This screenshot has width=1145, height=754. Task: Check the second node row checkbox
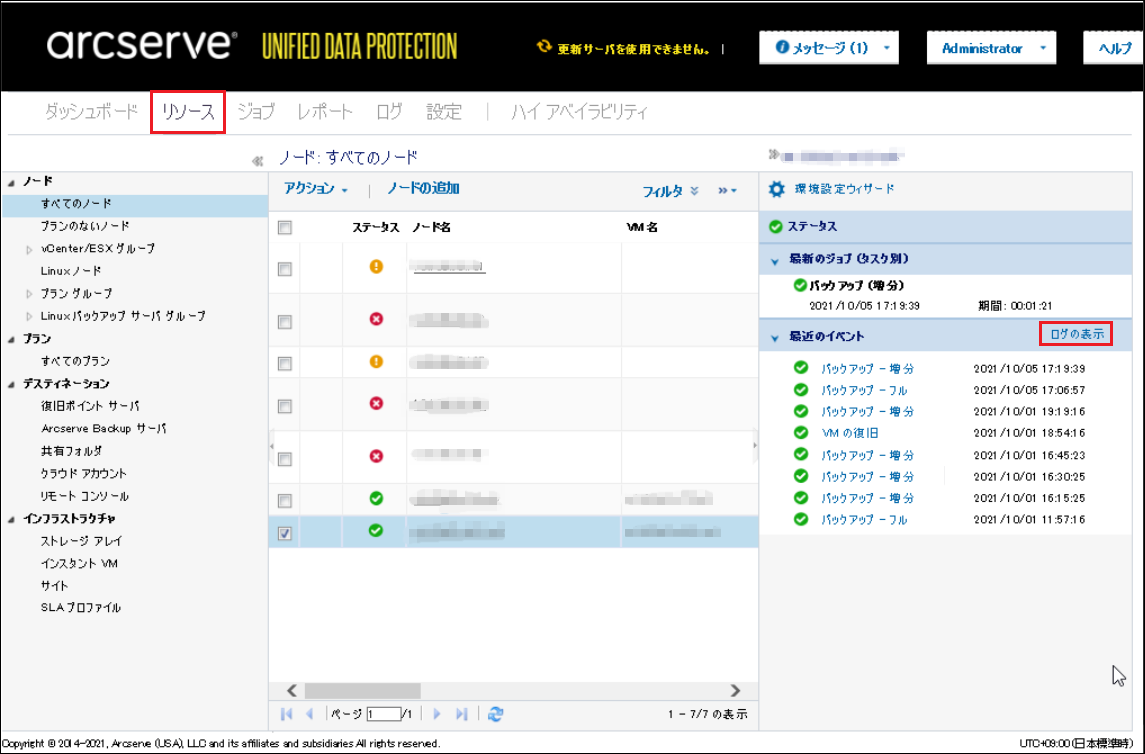(285, 321)
